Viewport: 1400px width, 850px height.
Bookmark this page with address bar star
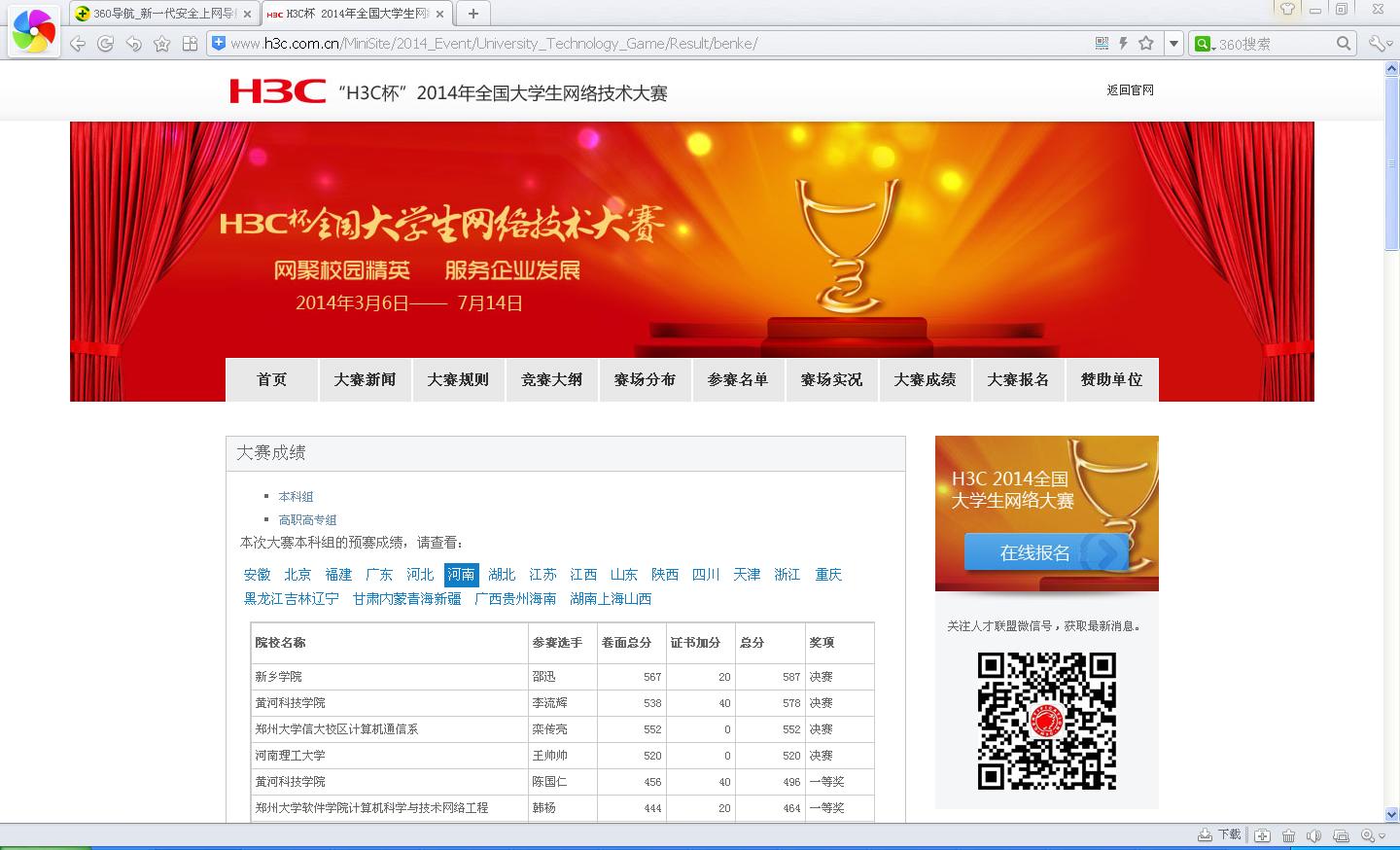[x=1146, y=43]
